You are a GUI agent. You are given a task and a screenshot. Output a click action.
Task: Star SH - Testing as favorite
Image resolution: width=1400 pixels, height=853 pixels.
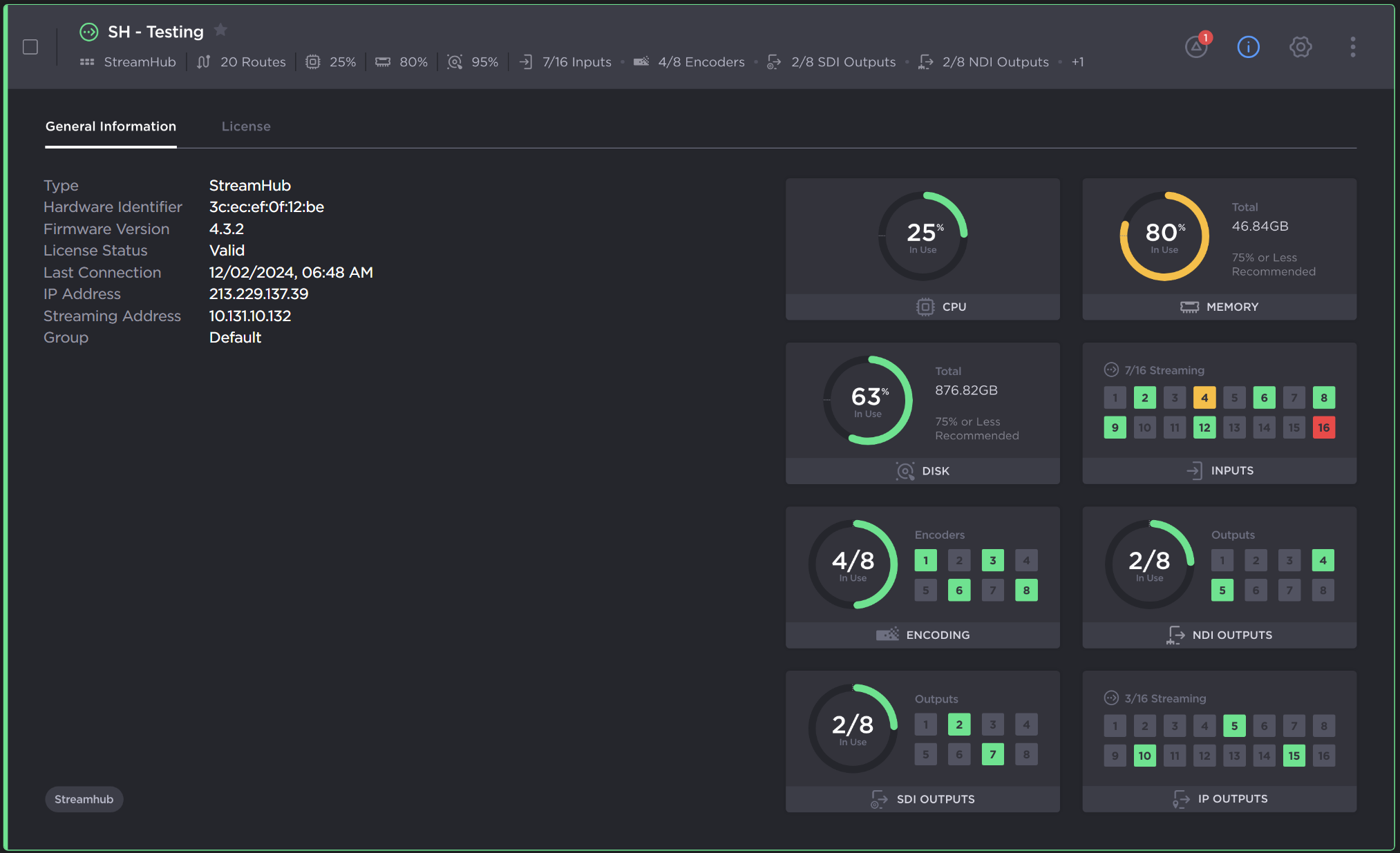[220, 30]
